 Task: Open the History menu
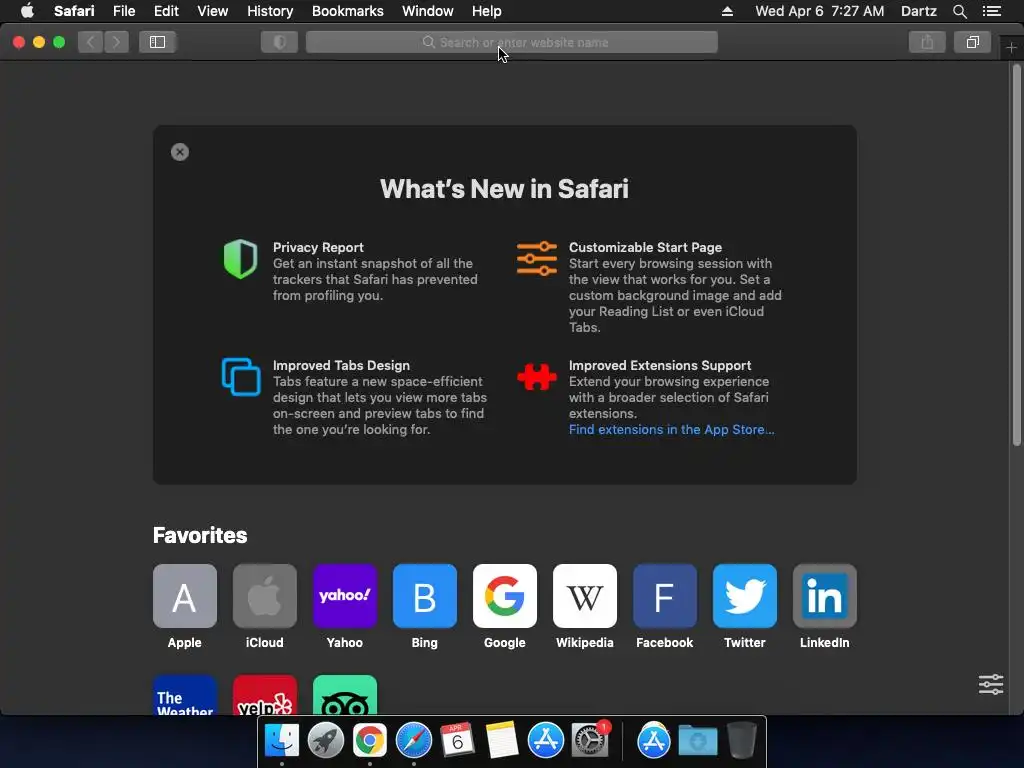click(x=270, y=11)
